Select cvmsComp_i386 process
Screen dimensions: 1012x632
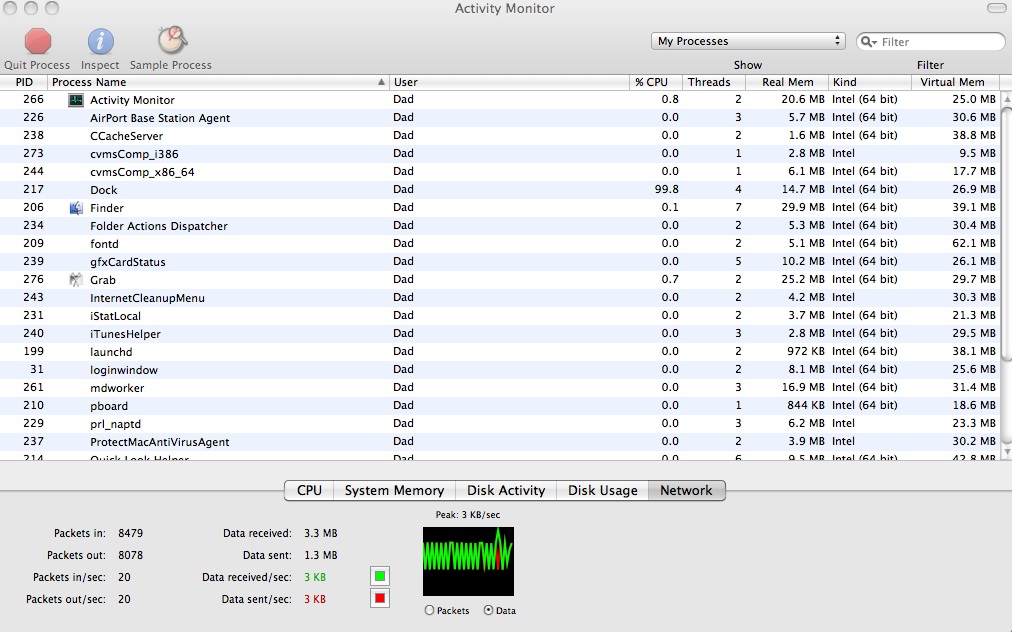pos(500,154)
